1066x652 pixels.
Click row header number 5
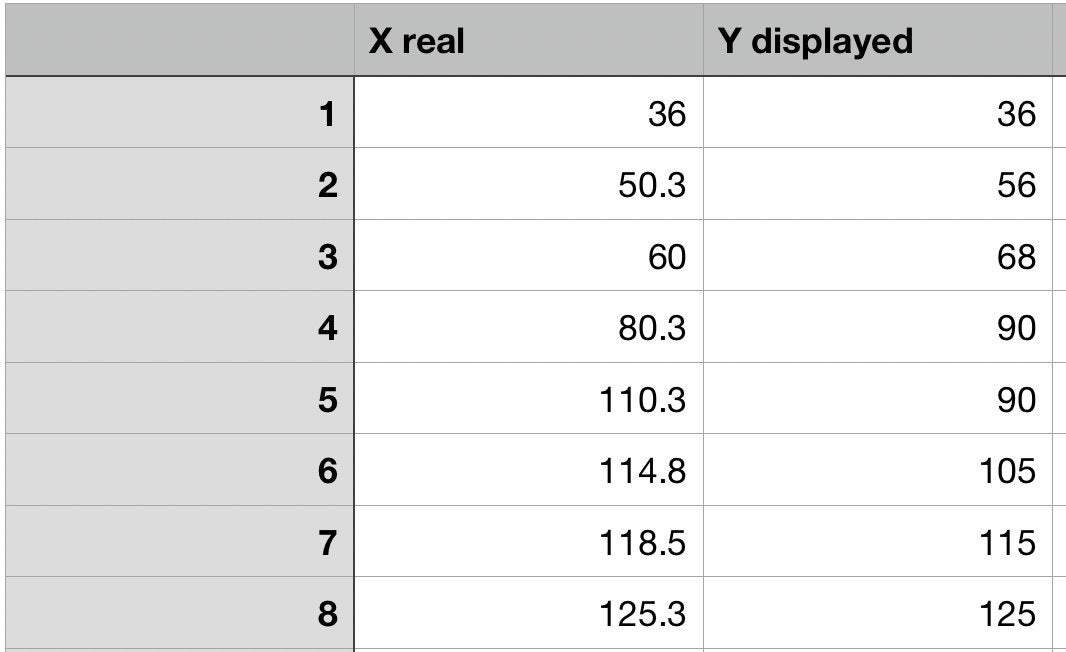[179, 401]
